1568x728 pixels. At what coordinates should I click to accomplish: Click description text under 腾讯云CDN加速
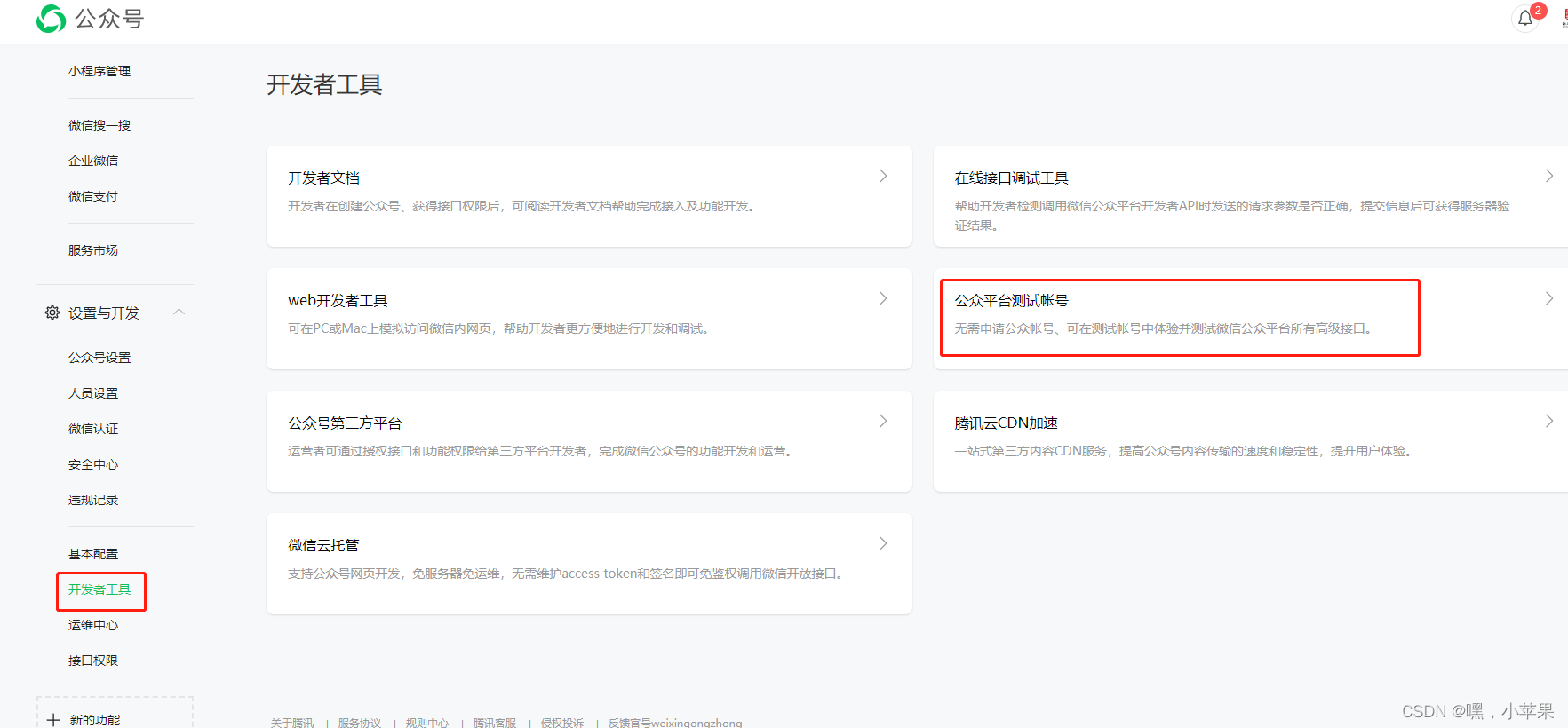tap(1185, 451)
